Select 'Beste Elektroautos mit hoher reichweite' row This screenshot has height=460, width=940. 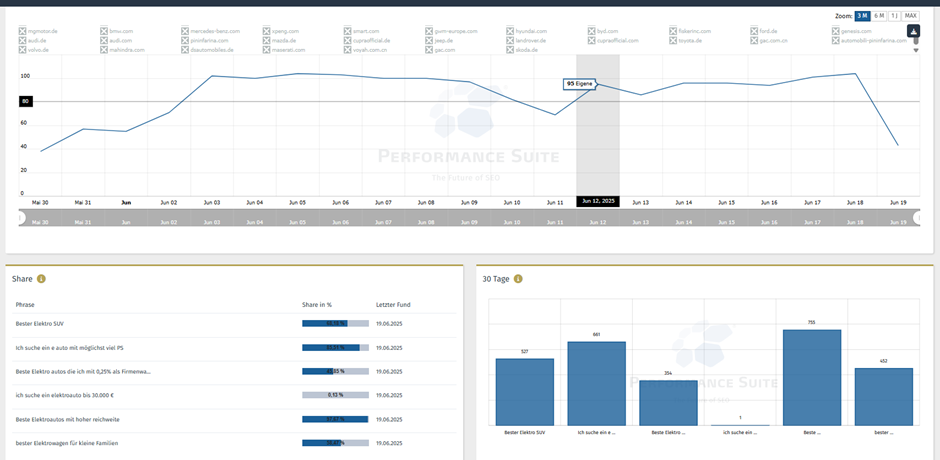234,420
